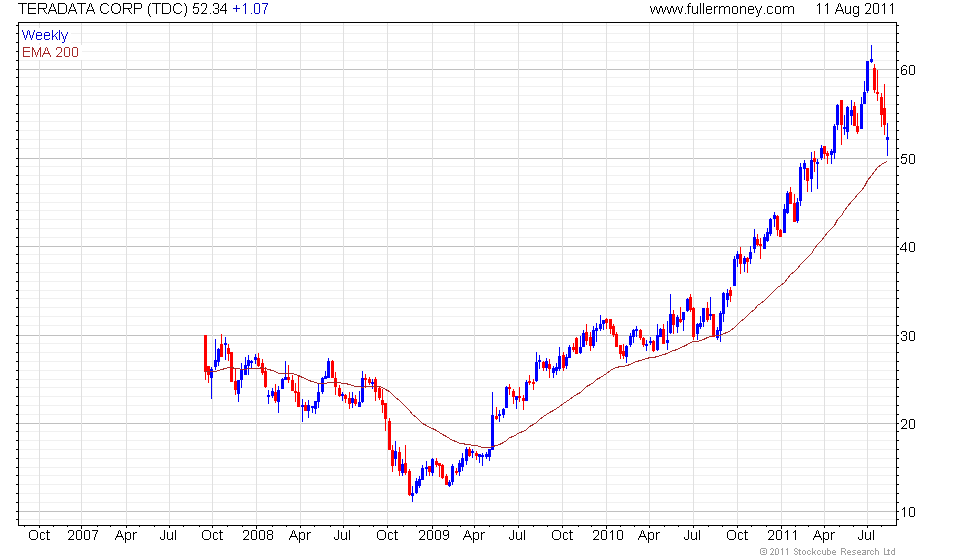Select the Weekly interval label
Image resolution: width=980 pixels, height=560 pixels.
pyautogui.click(x=44, y=35)
